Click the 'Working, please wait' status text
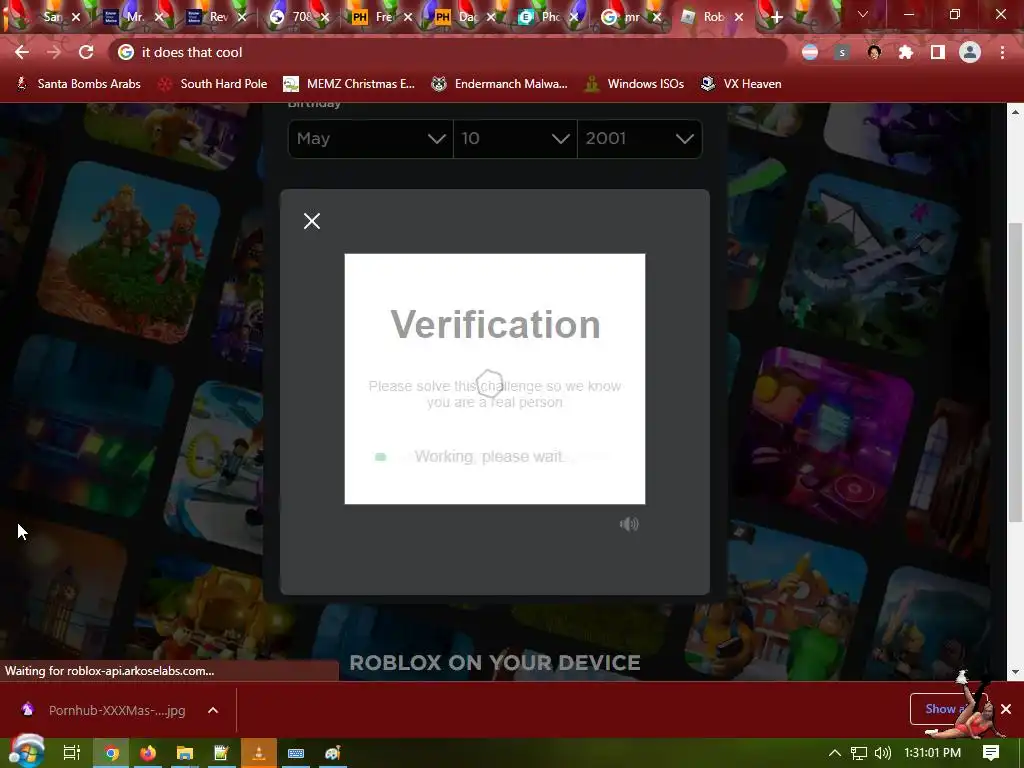Screen dimensions: 1024x768 click(x=490, y=456)
